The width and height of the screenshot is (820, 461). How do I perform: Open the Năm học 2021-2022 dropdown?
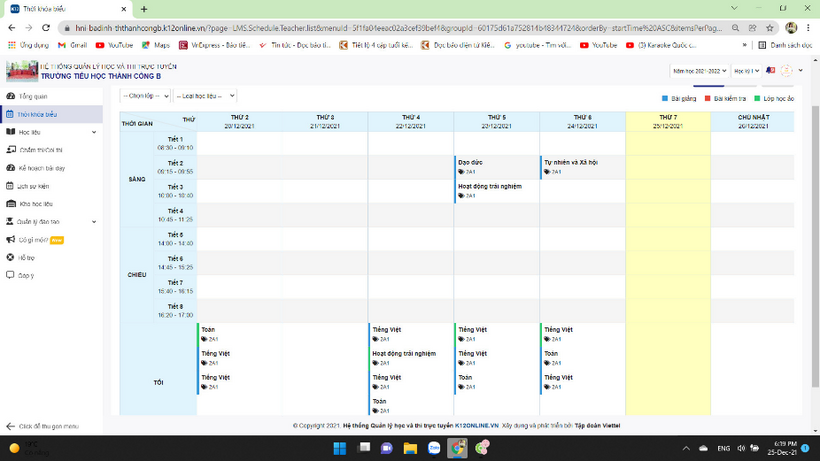pos(701,71)
